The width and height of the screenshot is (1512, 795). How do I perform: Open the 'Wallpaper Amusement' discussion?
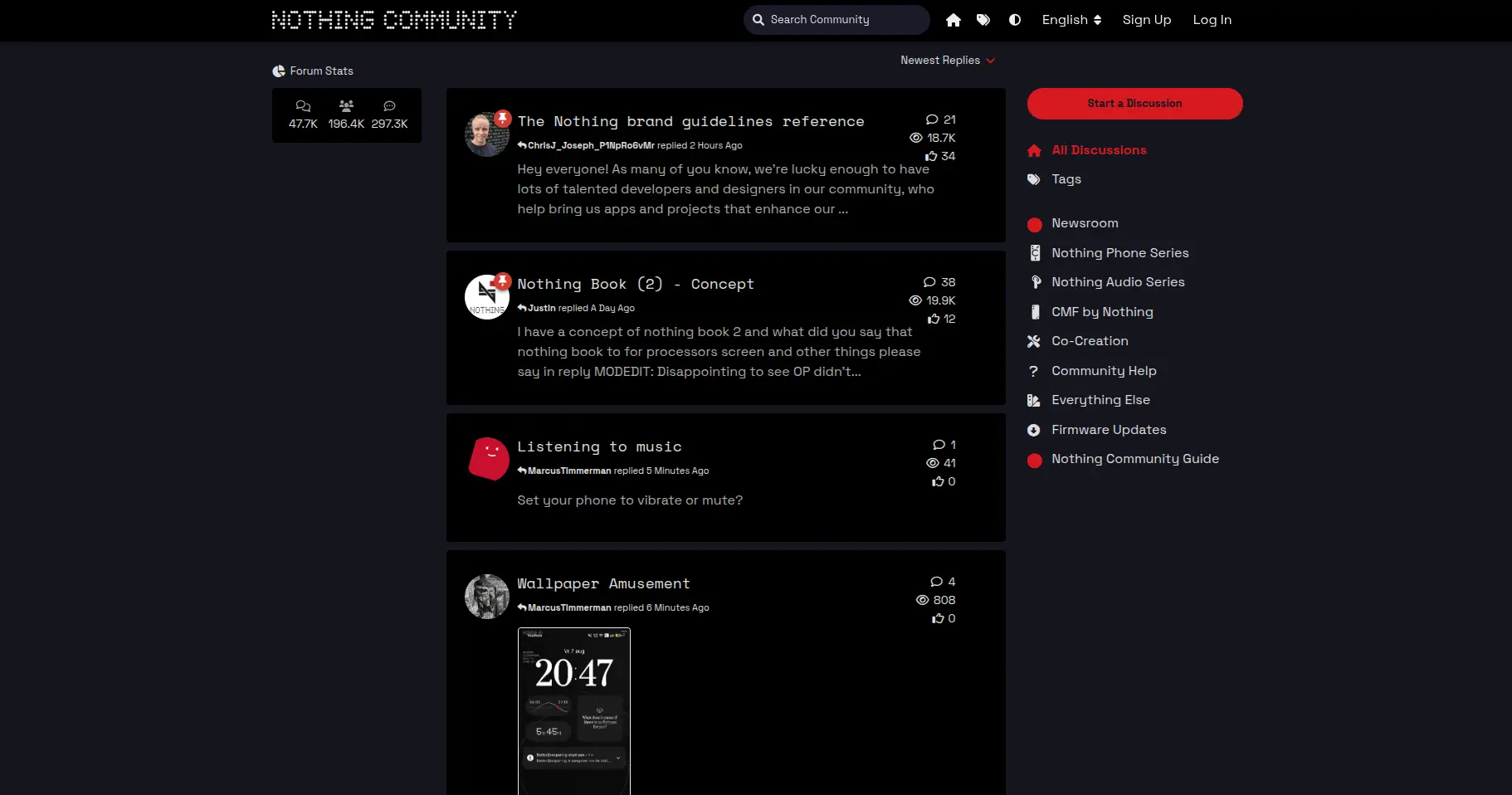[603, 584]
